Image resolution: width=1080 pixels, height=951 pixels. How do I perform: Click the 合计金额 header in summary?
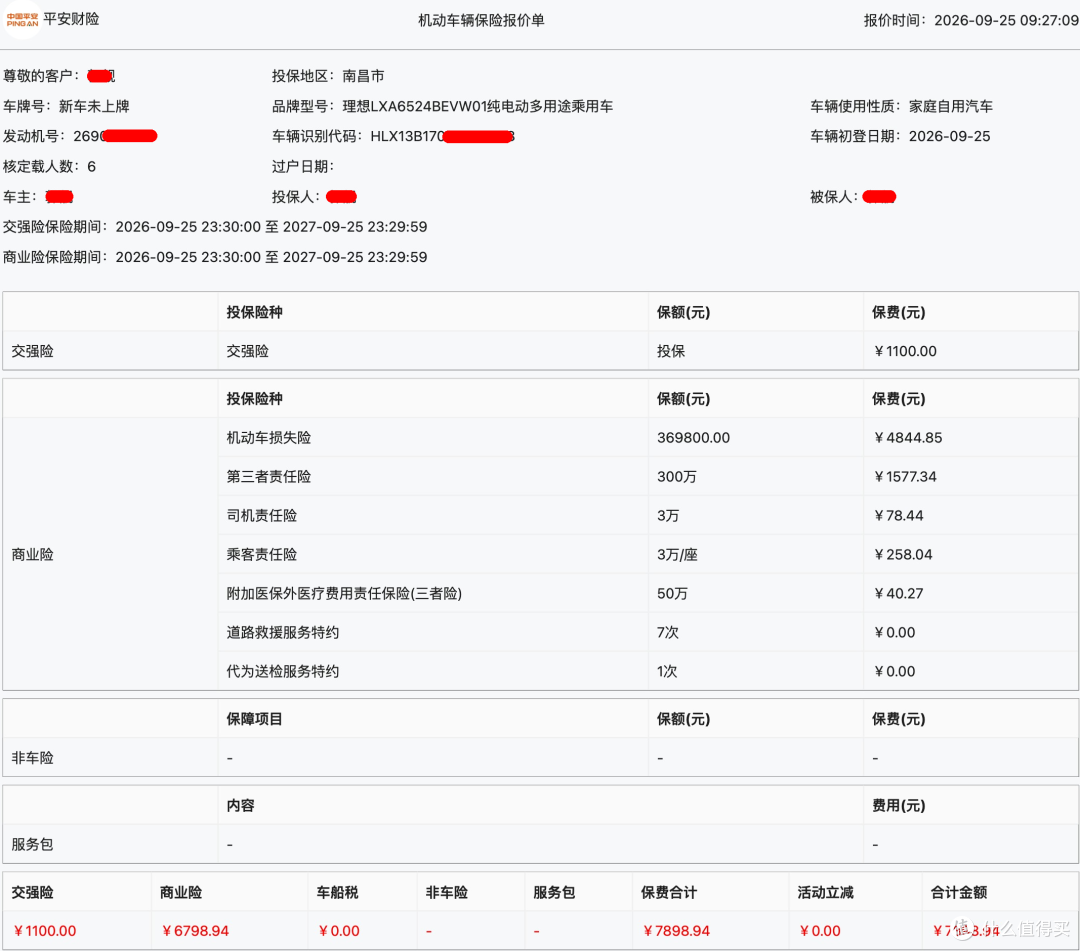coord(959,892)
